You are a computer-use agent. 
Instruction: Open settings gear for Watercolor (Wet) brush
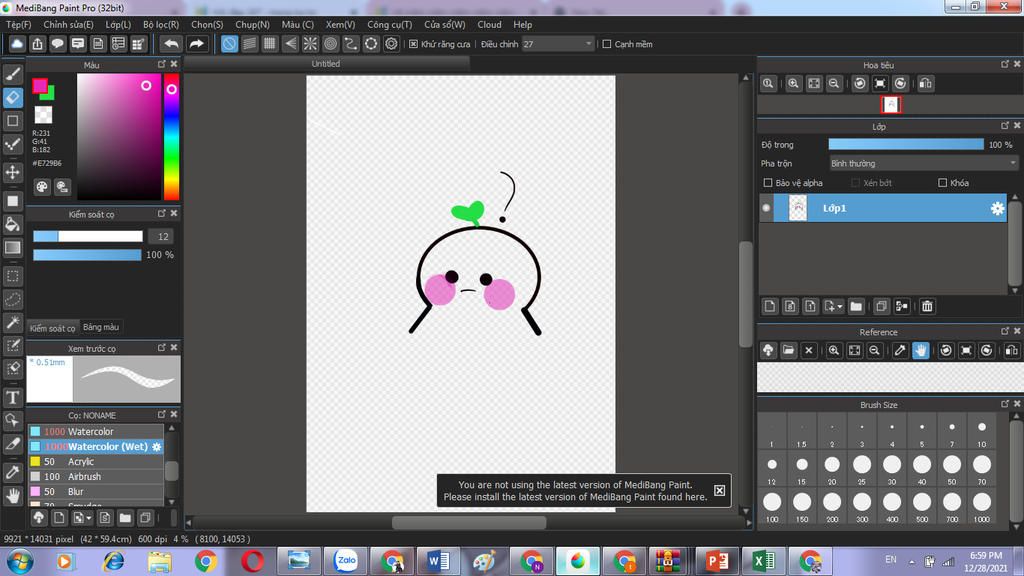tap(157, 447)
